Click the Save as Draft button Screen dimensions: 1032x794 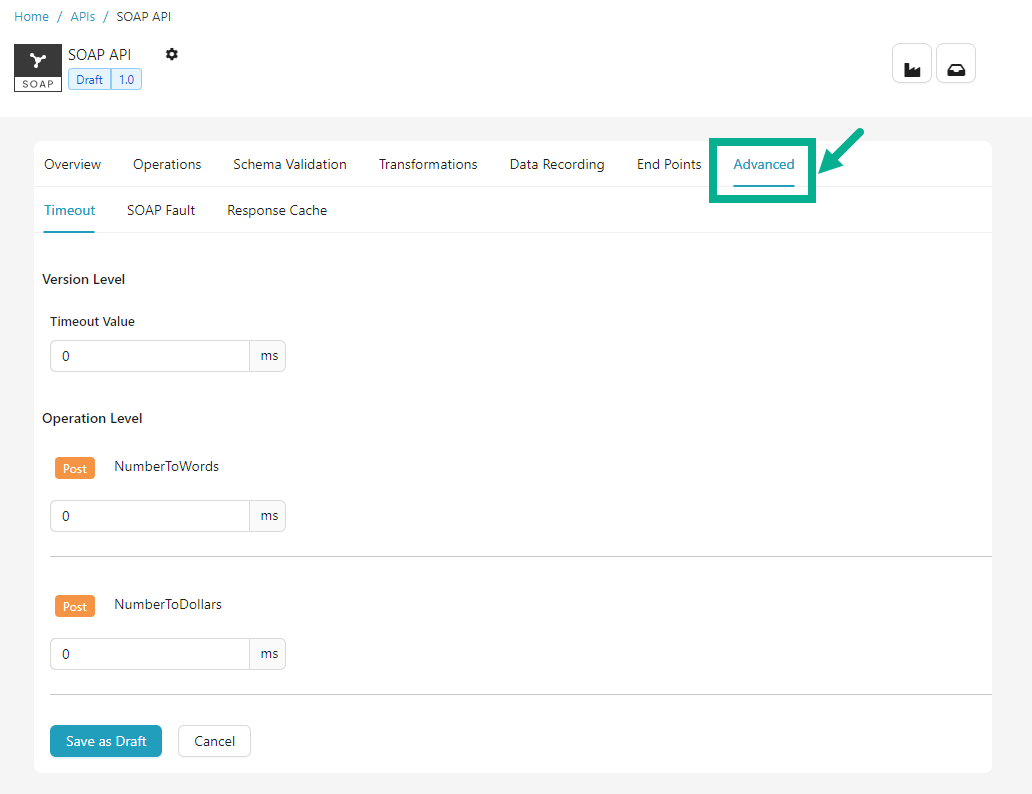(106, 741)
